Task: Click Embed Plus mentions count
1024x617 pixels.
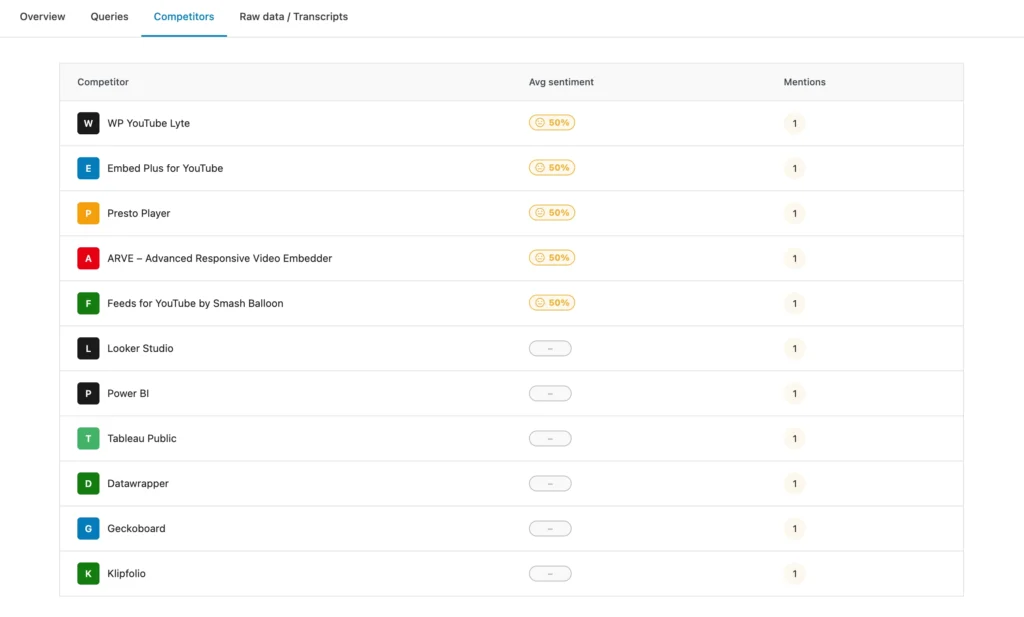Action: (795, 168)
